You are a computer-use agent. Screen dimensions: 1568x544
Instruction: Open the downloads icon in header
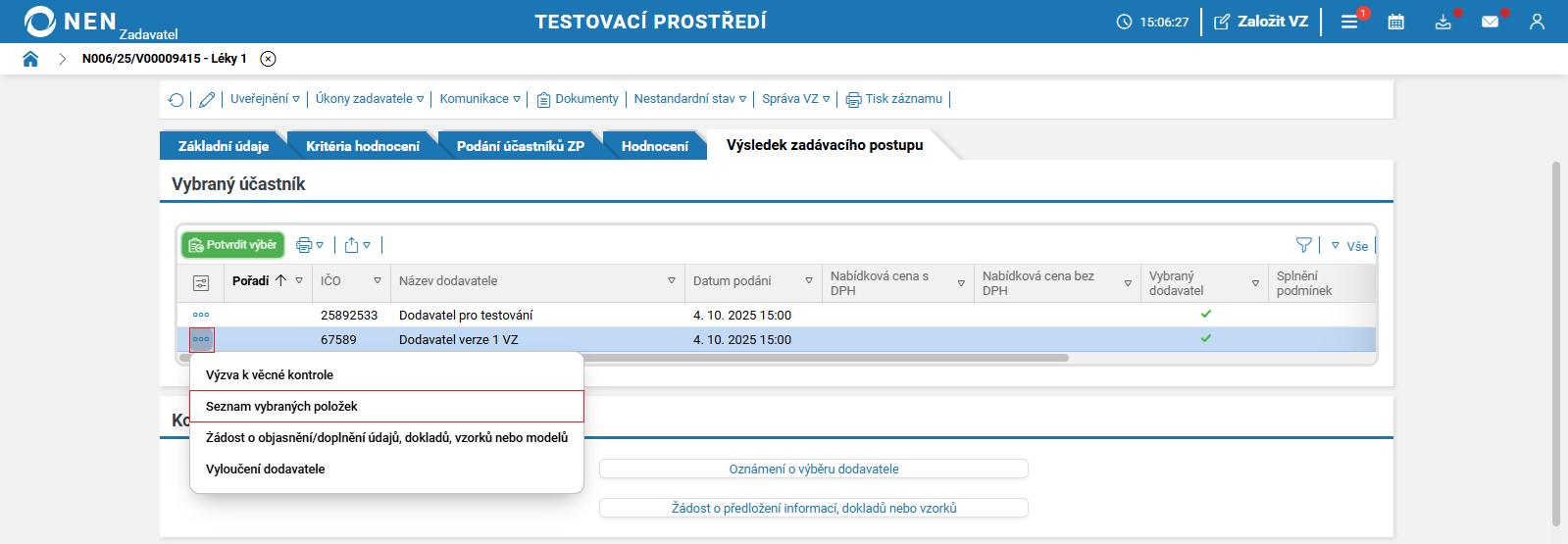click(1443, 22)
